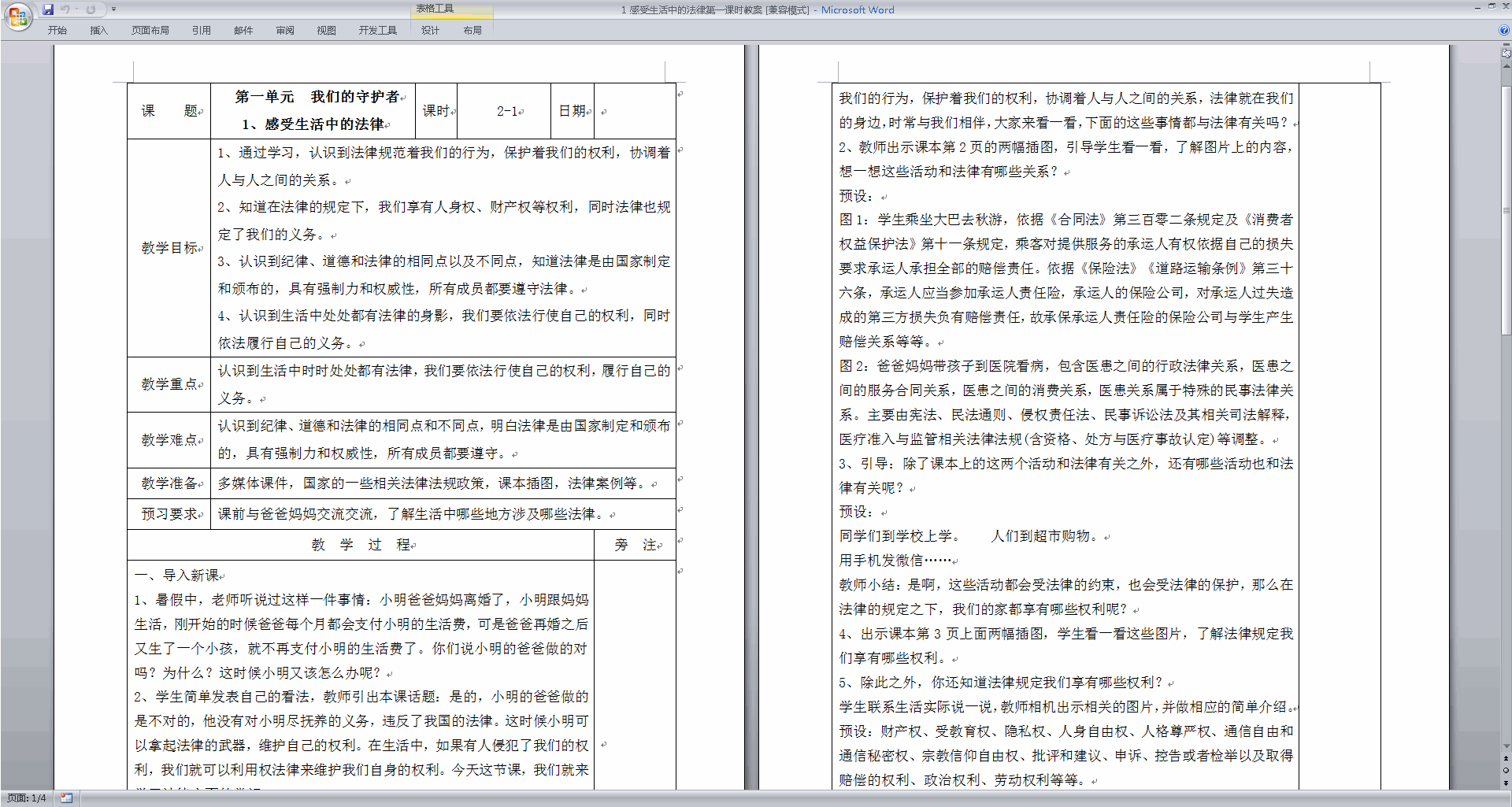
Task: Open the round Office button menu
Action: [x=17, y=16]
